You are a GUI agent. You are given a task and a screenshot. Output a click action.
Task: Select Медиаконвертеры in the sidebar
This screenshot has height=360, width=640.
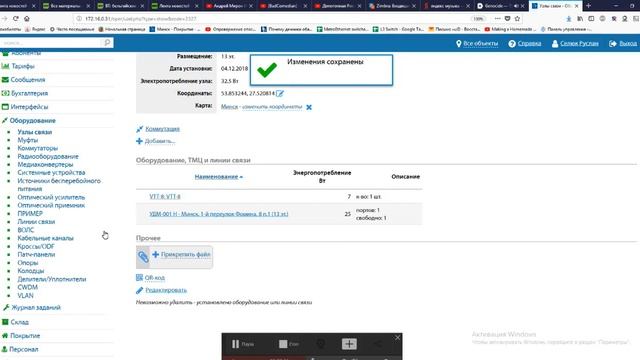(45, 164)
